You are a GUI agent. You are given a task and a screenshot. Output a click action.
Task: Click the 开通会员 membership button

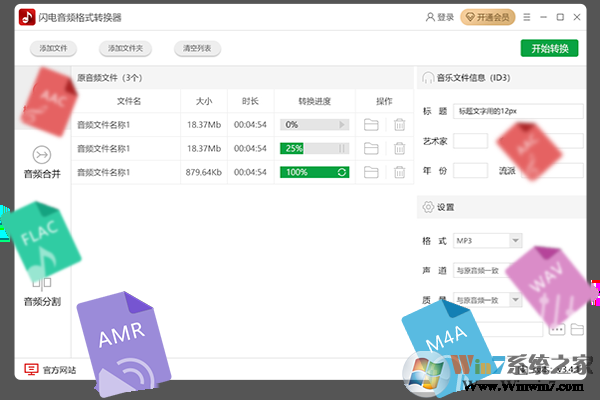(x=487, y=17)
